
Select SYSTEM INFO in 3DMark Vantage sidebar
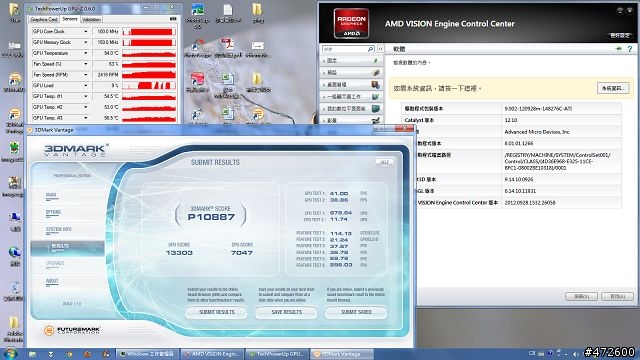click(59, 229)
